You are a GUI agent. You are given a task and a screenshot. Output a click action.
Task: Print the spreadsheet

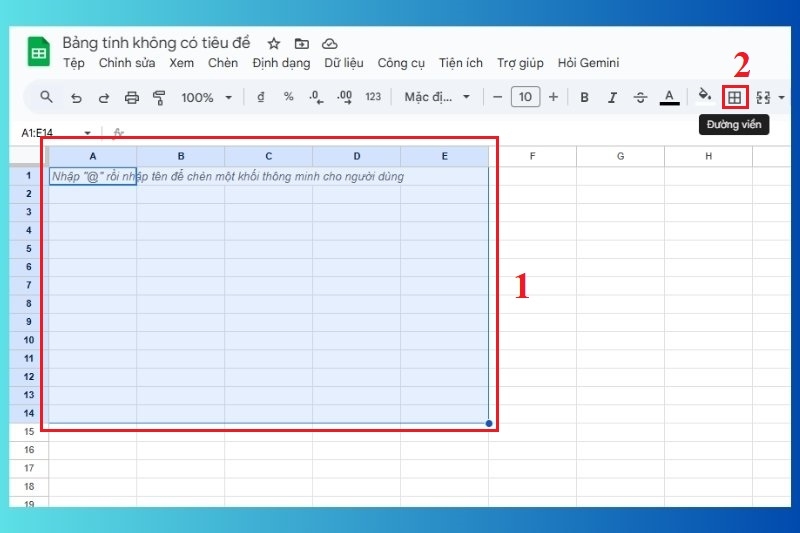coord(132,97)
